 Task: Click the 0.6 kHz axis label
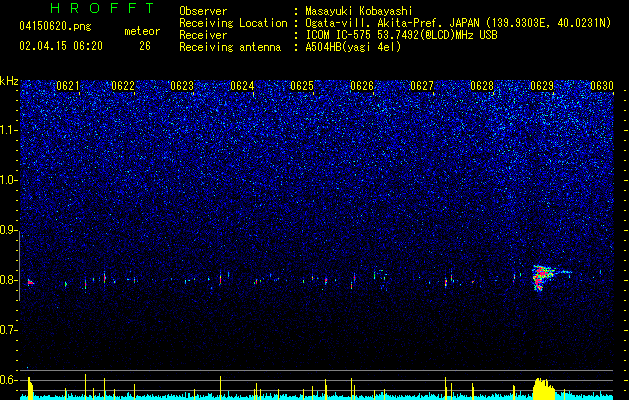pyautogui.click(x=8, y=380)
